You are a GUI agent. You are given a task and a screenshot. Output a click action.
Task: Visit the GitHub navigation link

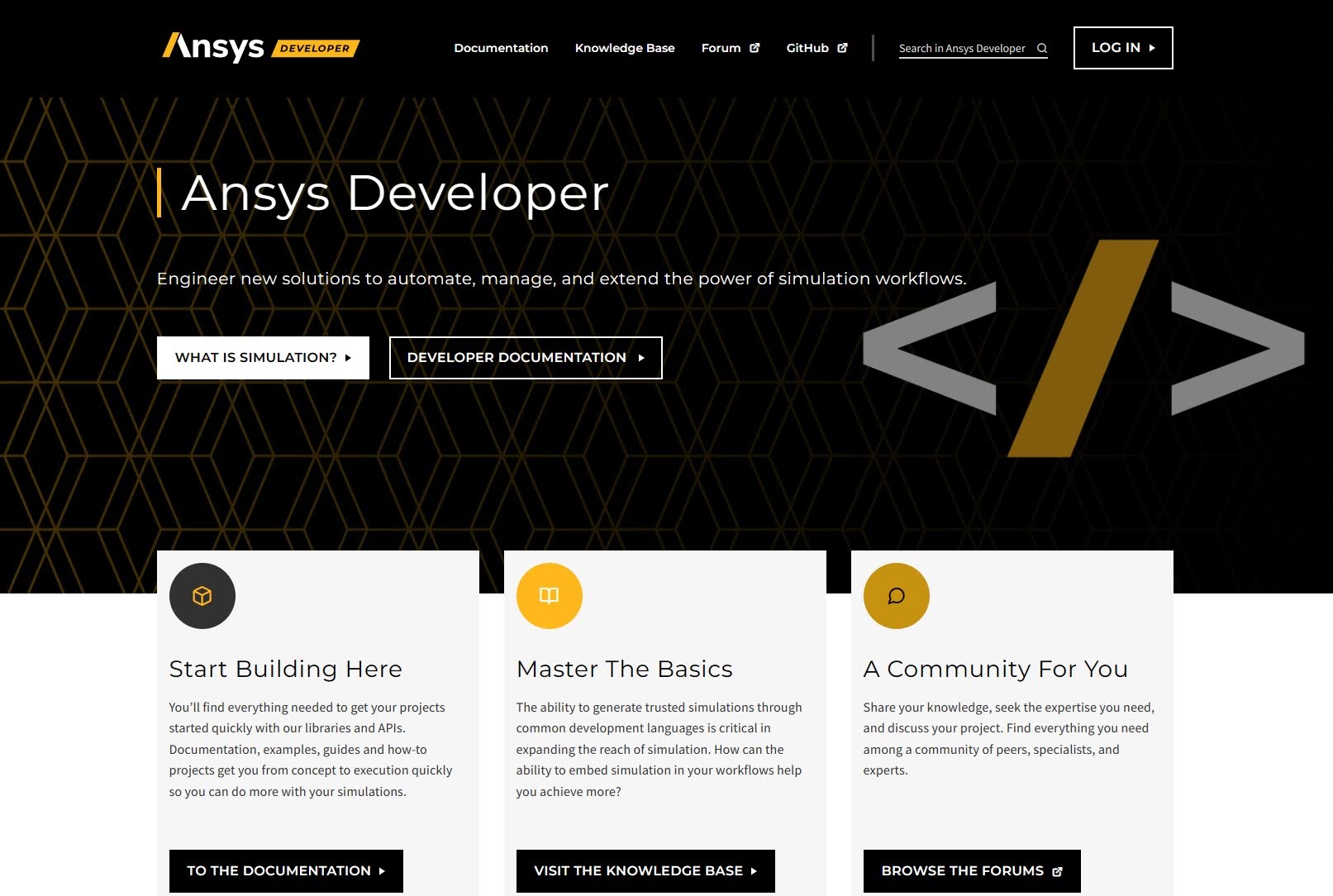tap(807, 48)
